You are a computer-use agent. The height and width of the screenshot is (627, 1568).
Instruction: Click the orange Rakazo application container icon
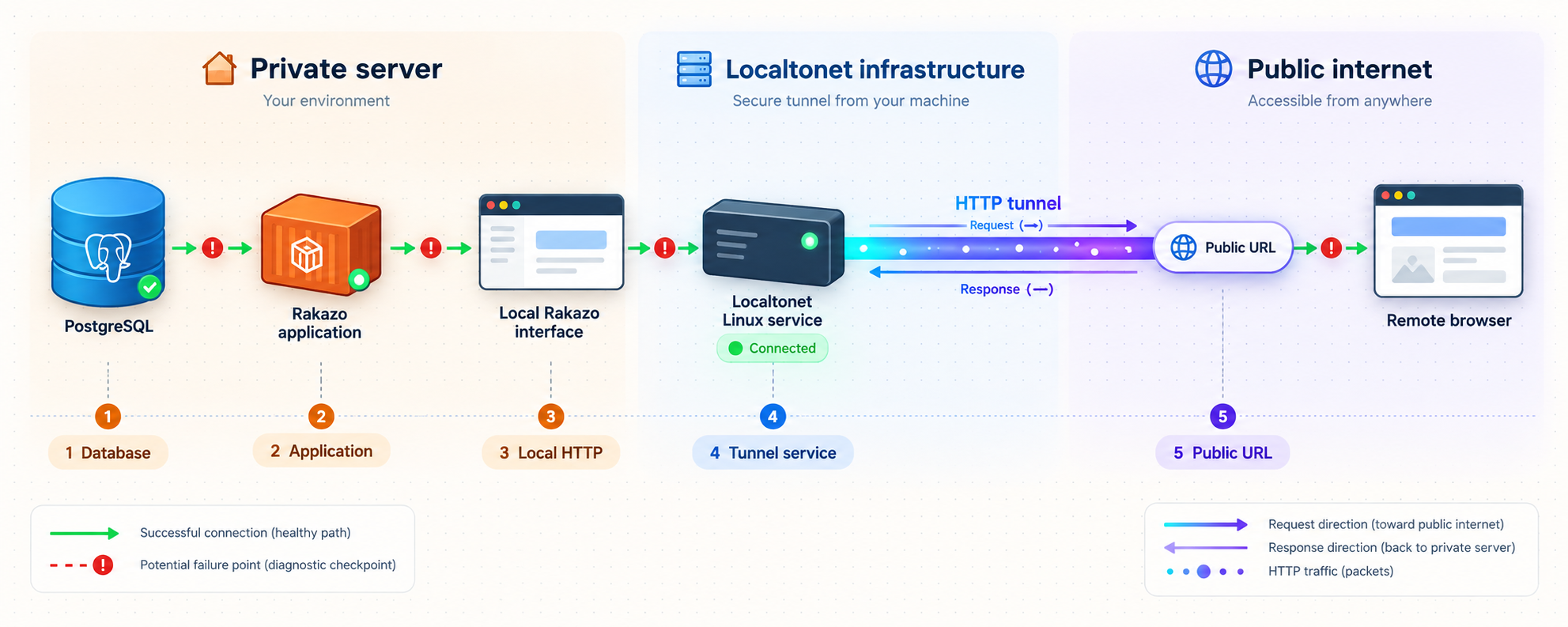point(321,244)
